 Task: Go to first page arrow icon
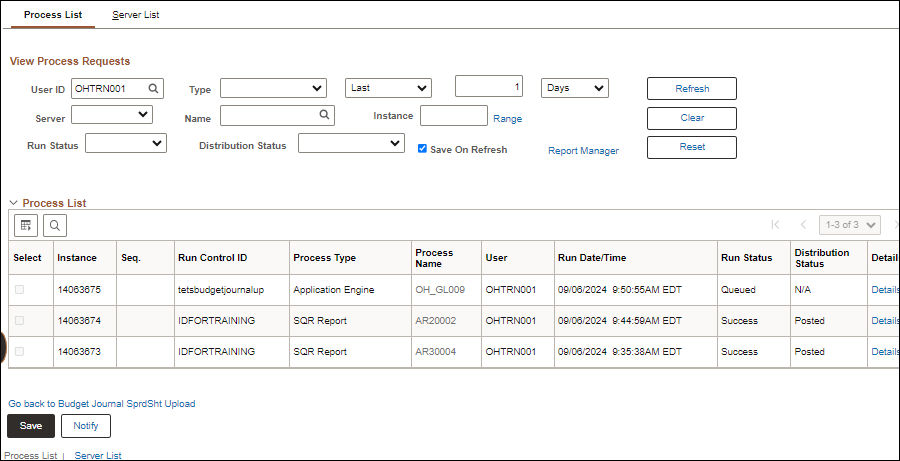774,225
